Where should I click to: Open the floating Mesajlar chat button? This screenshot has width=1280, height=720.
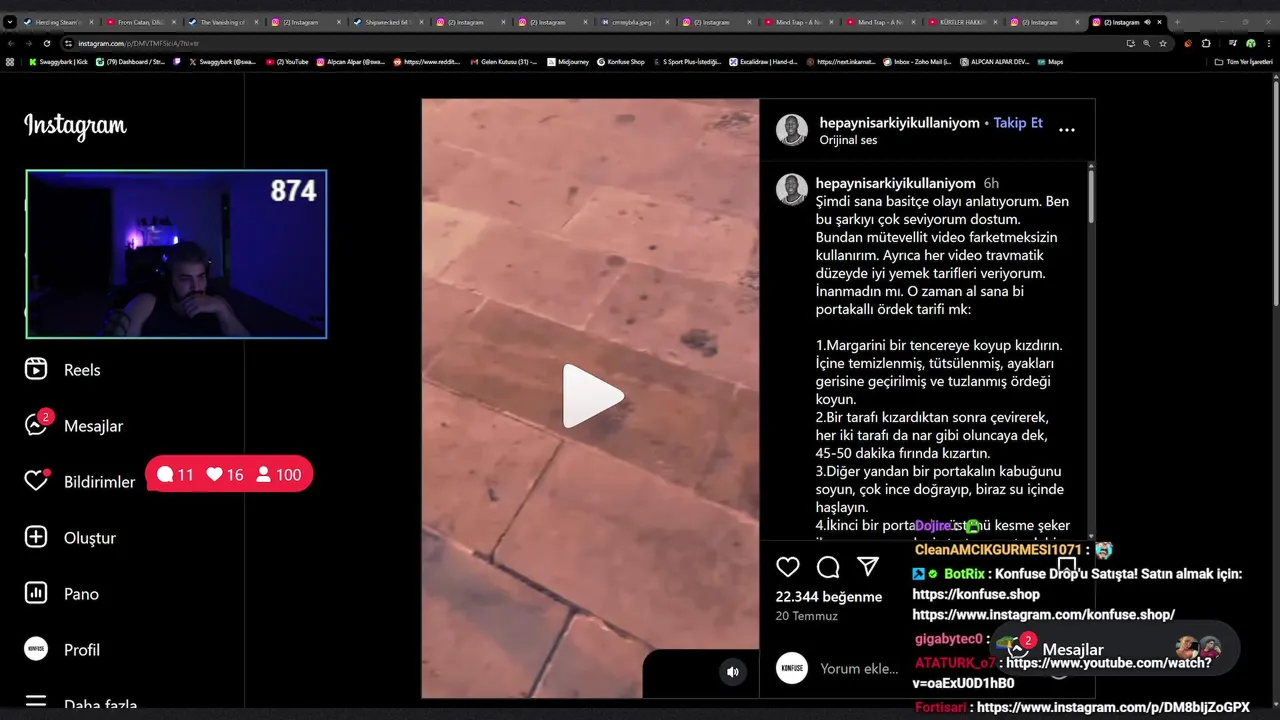tap(1115, 649)
